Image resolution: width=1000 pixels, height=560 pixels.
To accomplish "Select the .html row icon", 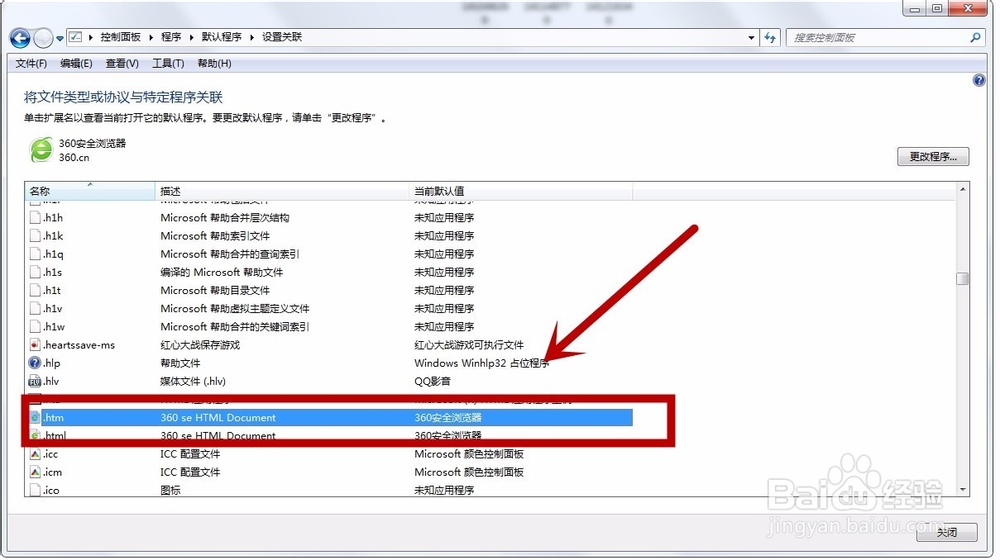I will click(35, 436).
